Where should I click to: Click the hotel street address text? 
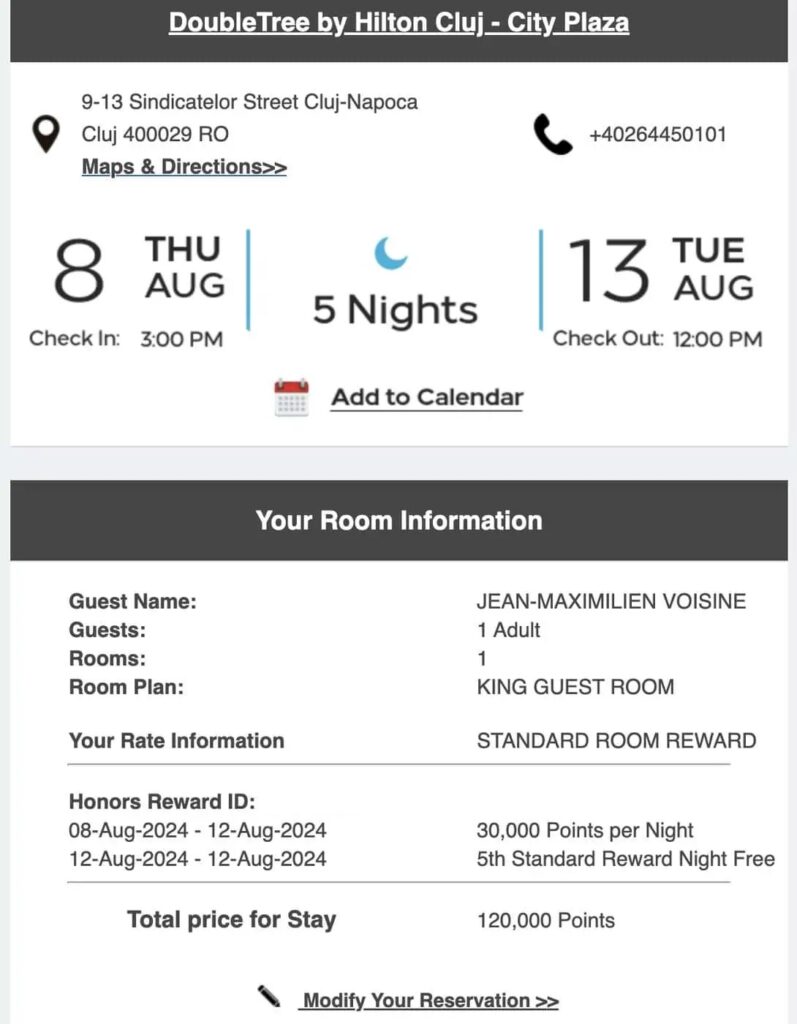249,102
